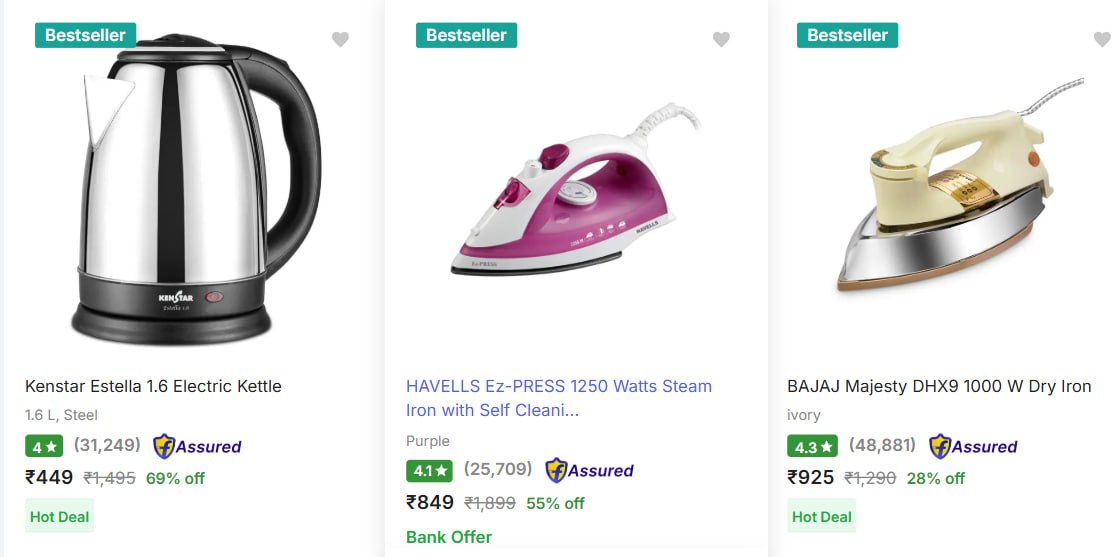Open Kenstar Estella 1.6 Electric Kettle title
This screenshot has width=1114, height=557.
pos(153,386)
